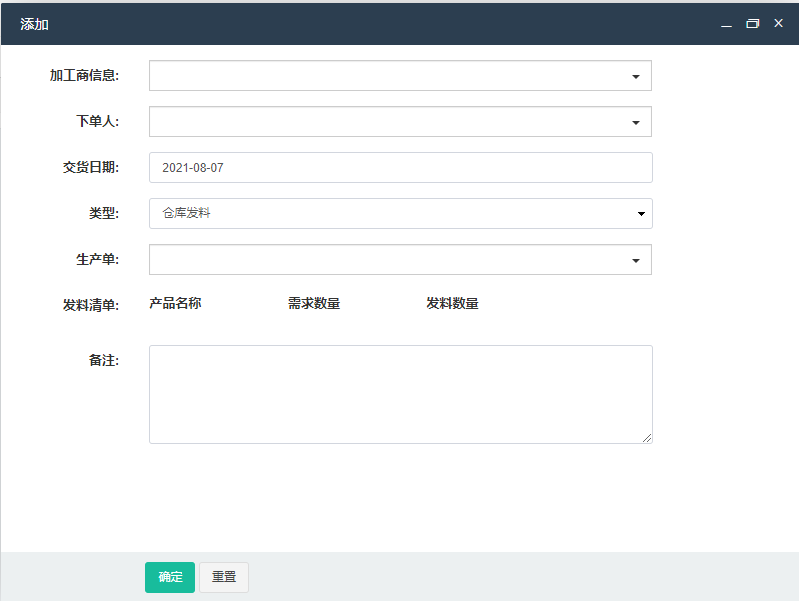
Task: Open the 下单人 dropdown
Action: click(400, 121)
